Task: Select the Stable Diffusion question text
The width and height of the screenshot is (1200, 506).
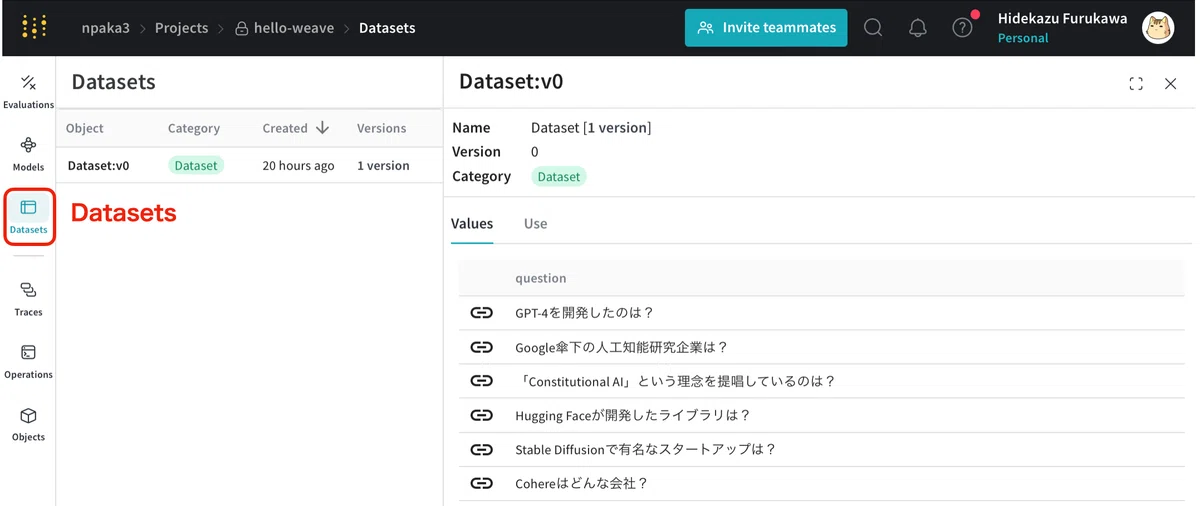Action: [646, 449]
